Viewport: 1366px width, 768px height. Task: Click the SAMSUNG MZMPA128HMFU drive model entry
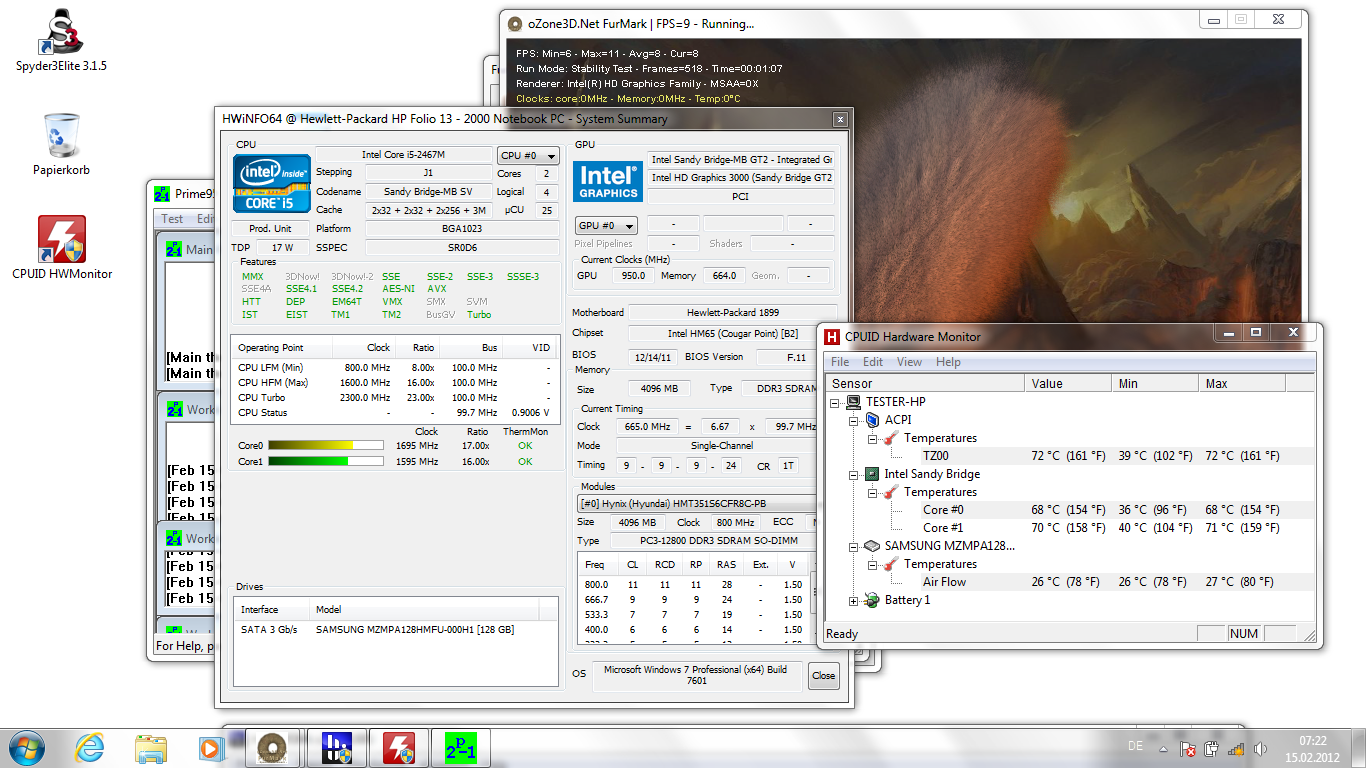pos(414,630)
